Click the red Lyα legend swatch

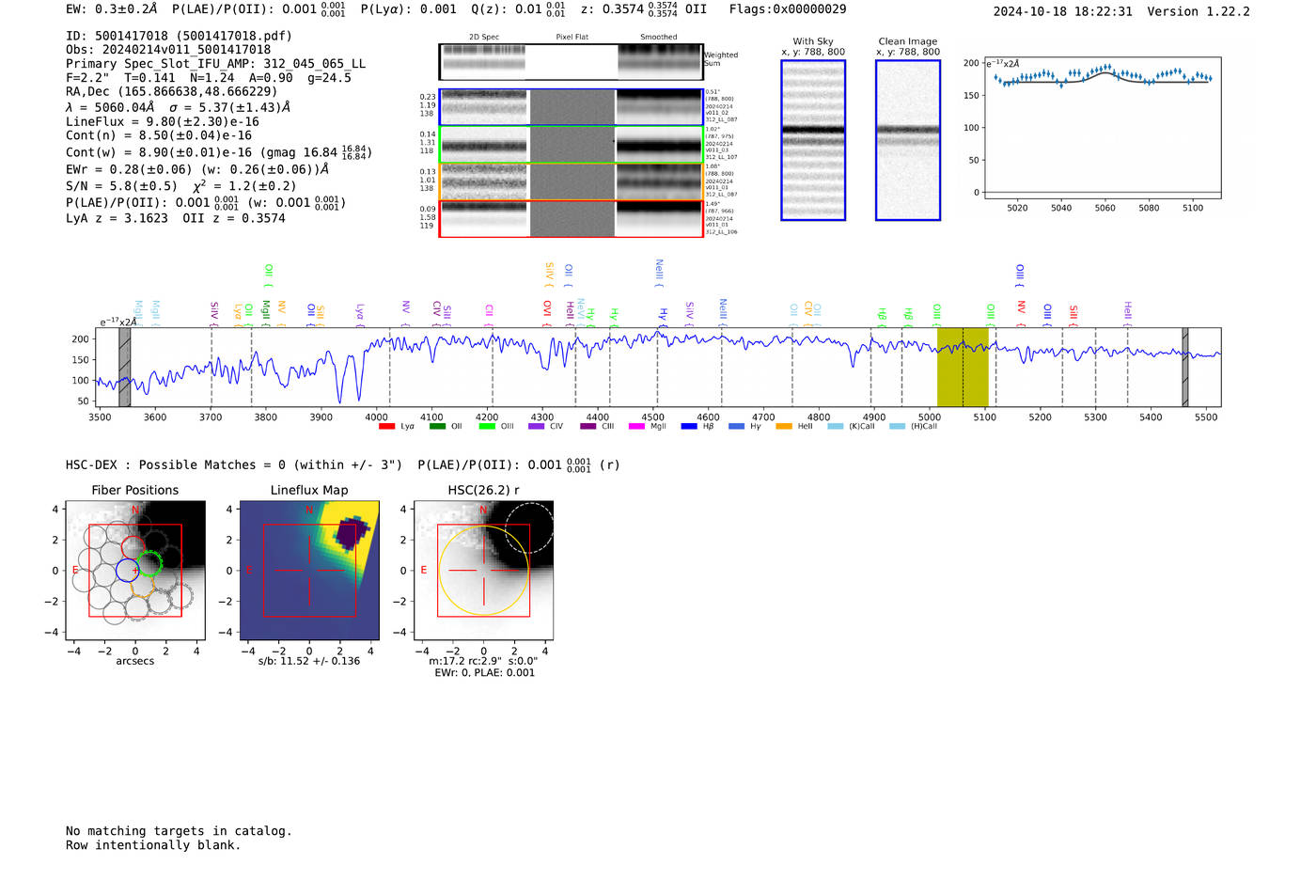point(386,427)
